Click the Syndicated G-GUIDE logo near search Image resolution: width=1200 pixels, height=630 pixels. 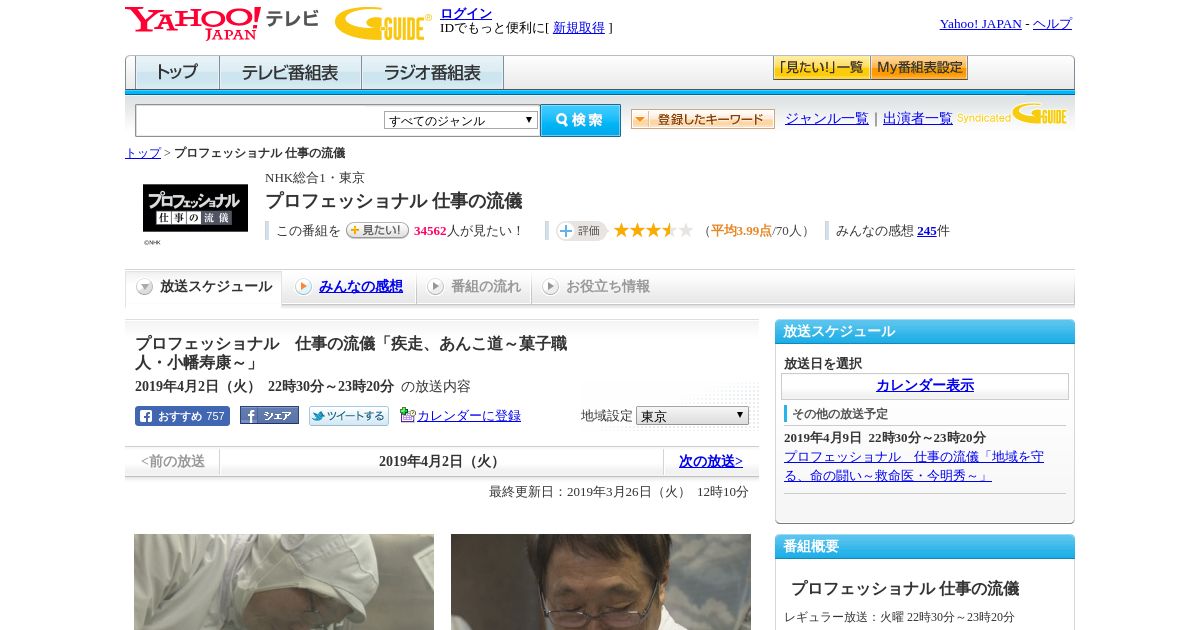pos(1012,114)
